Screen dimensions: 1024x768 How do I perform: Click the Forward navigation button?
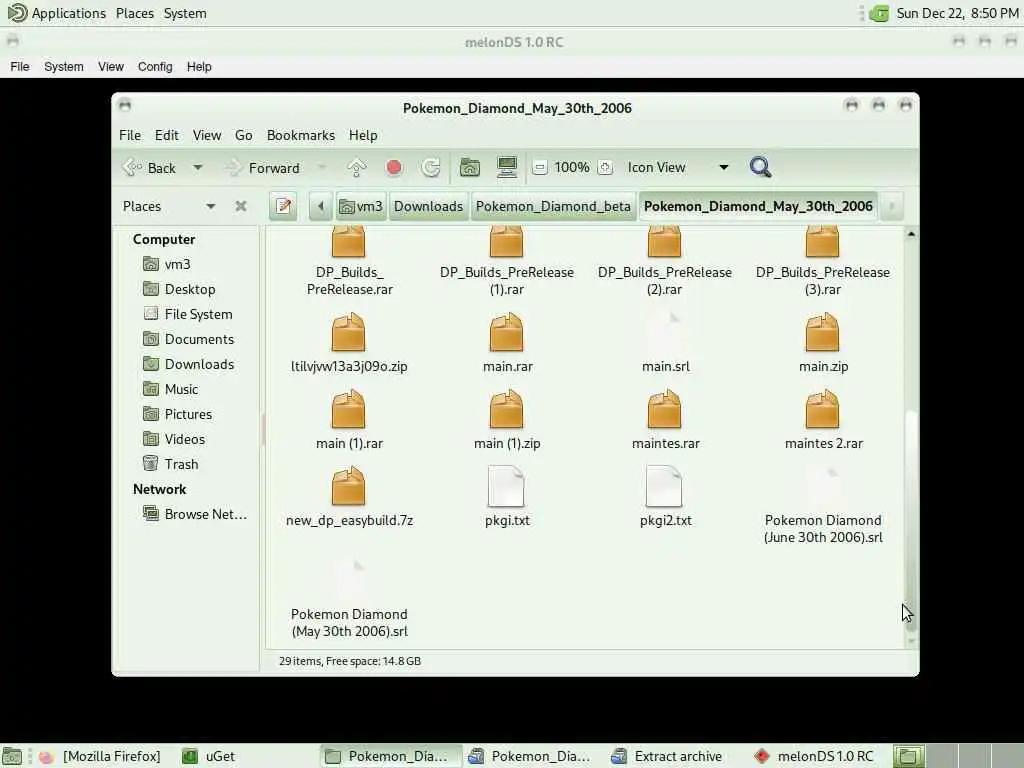[x=263, y=168]
